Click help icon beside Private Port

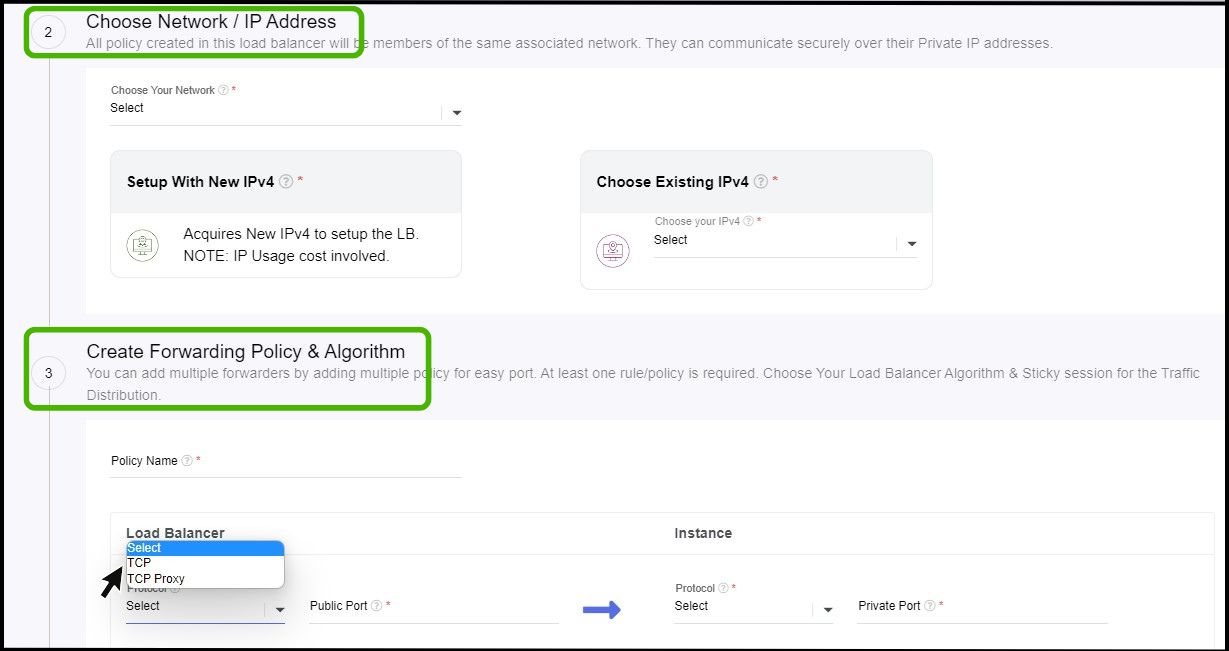coord(930,606)
